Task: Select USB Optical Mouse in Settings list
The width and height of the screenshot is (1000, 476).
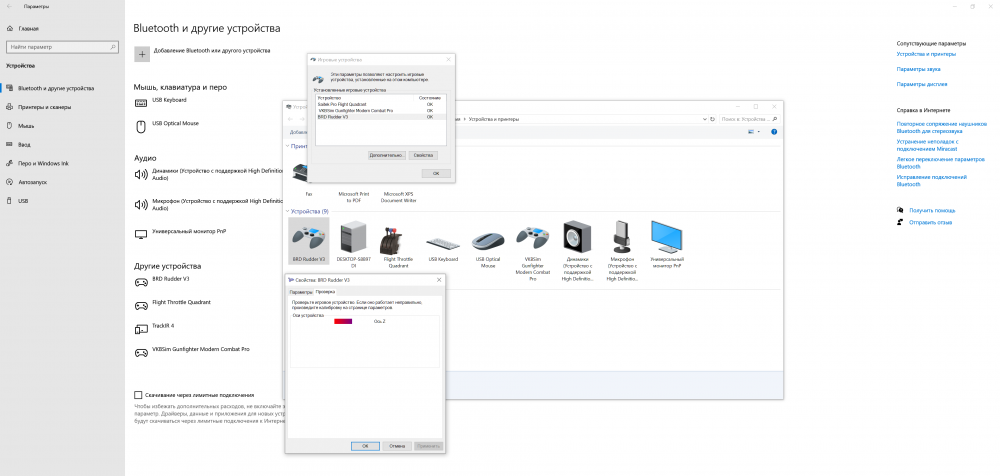Action: point(175,124)
